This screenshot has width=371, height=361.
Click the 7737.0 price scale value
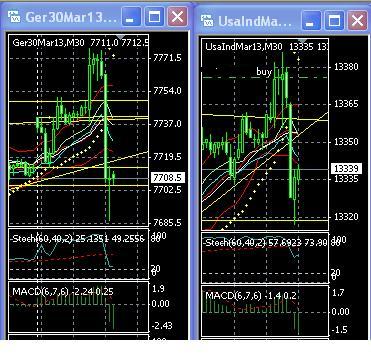tap(167, 124)
